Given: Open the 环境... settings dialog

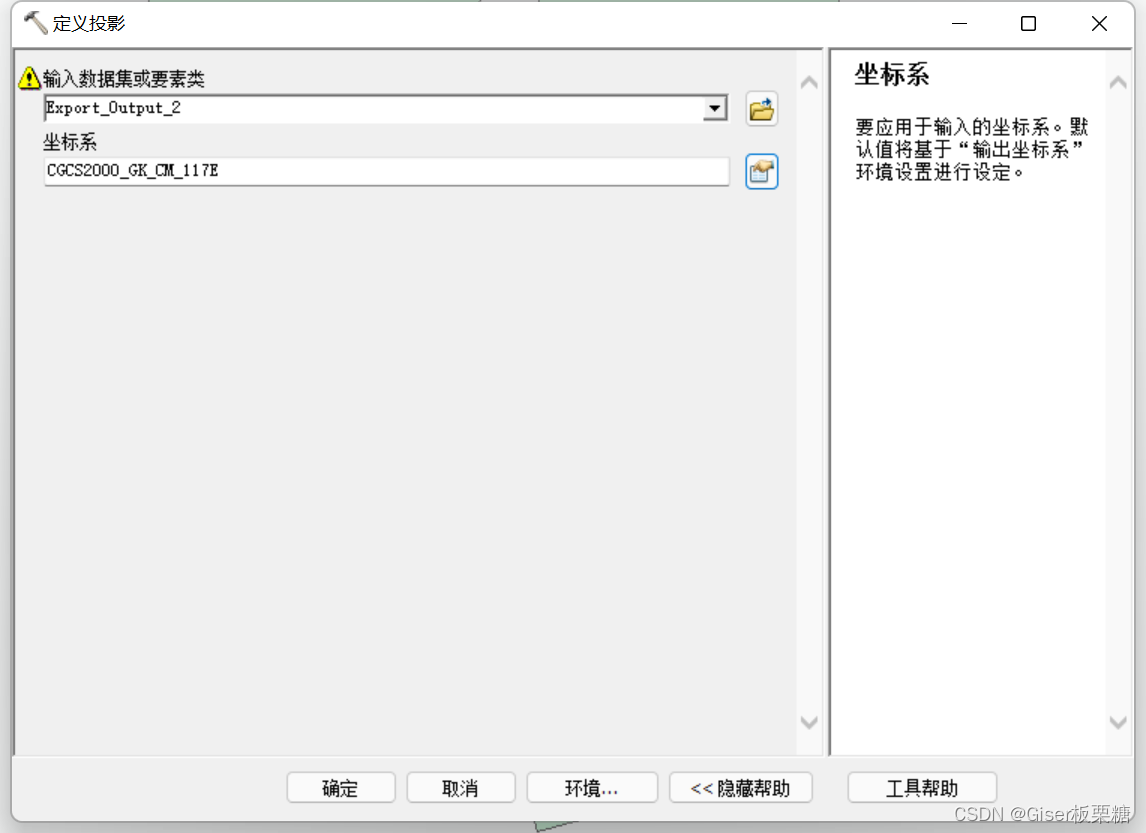Looking at the screenshot, I should coord(591,787).
